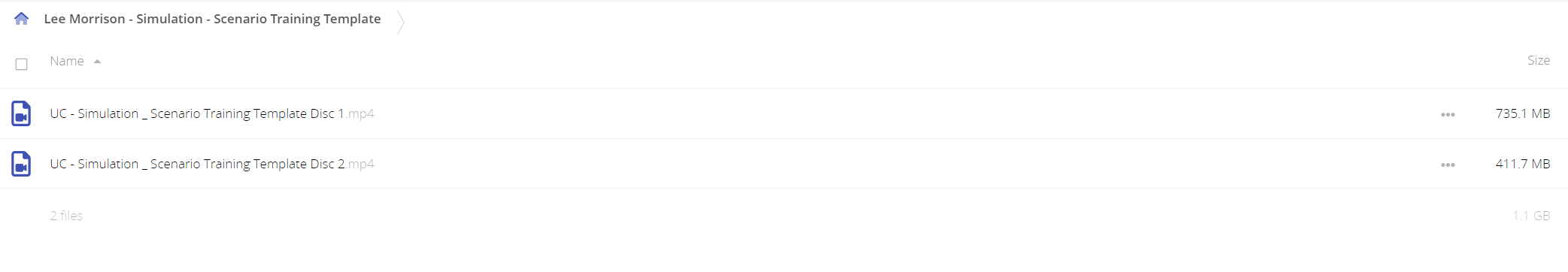Go to the Home folder icon
Image resolution: width=1568 pixels, height=272 pixels.
[x=21, y=19]
